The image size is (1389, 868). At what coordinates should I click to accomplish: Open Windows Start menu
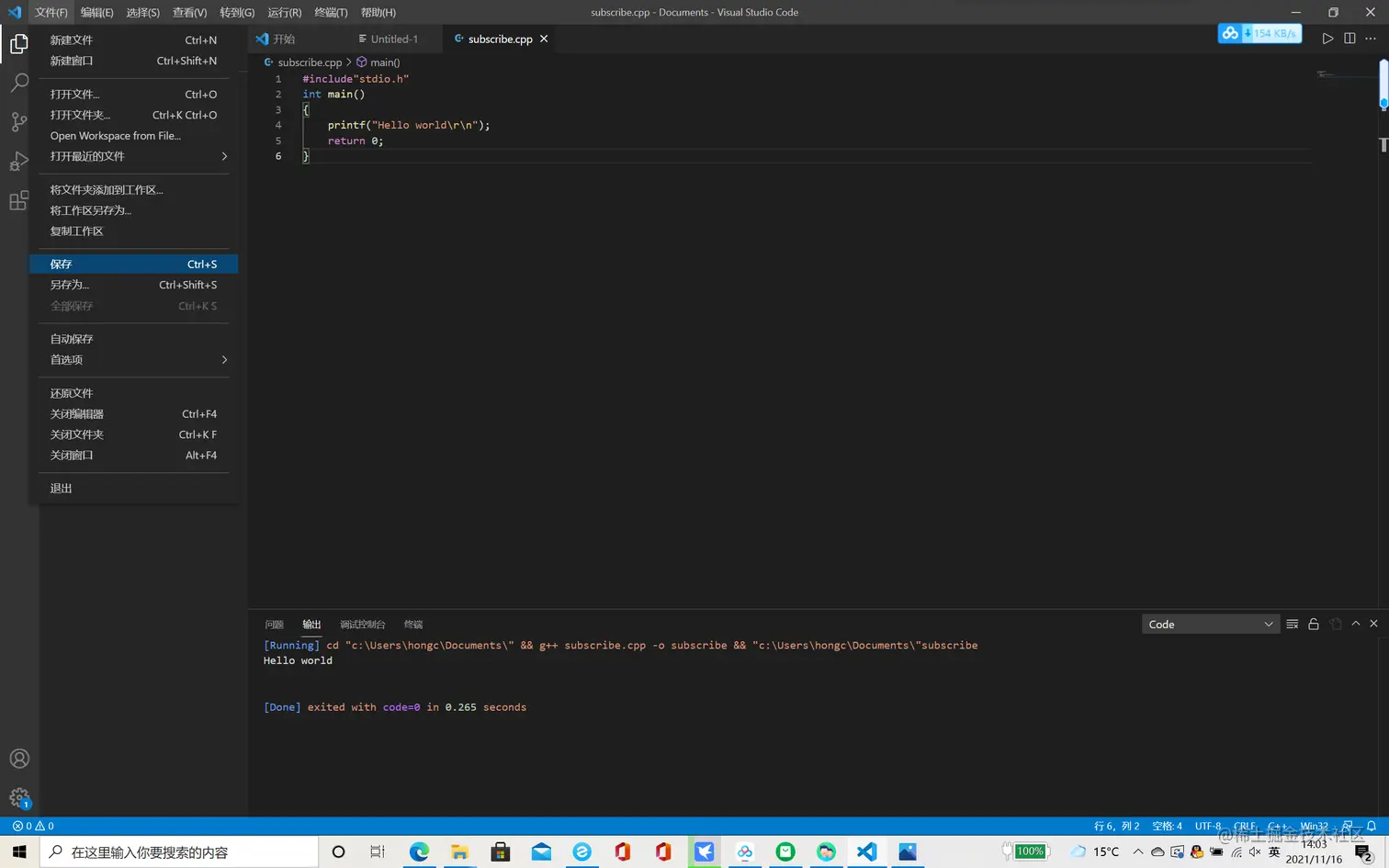pyautogui.click(x=19, y=851)
